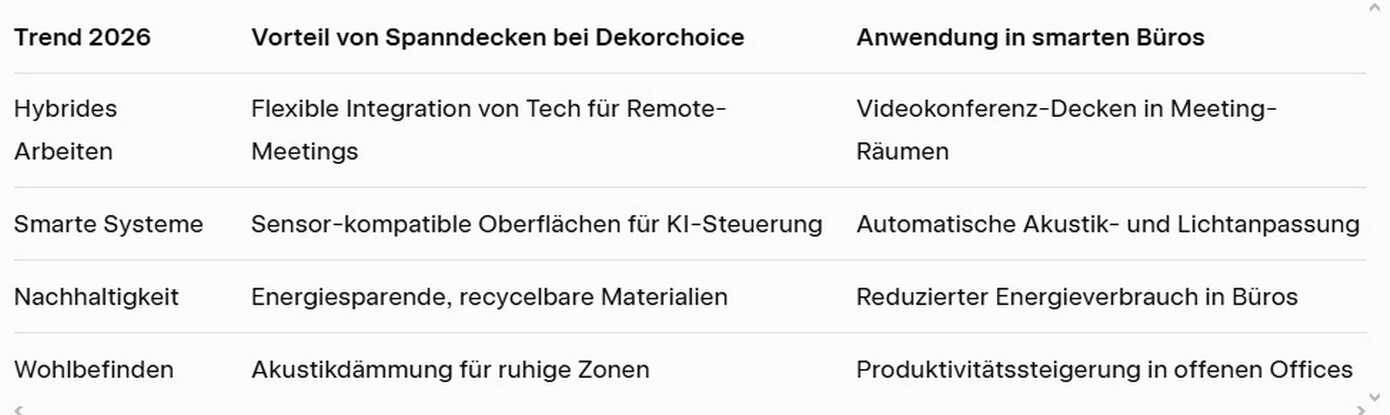
Task: Click "Sensor-kompatible Oberflächen für KI-Steuerung" cell
Action: pos(536,224)
